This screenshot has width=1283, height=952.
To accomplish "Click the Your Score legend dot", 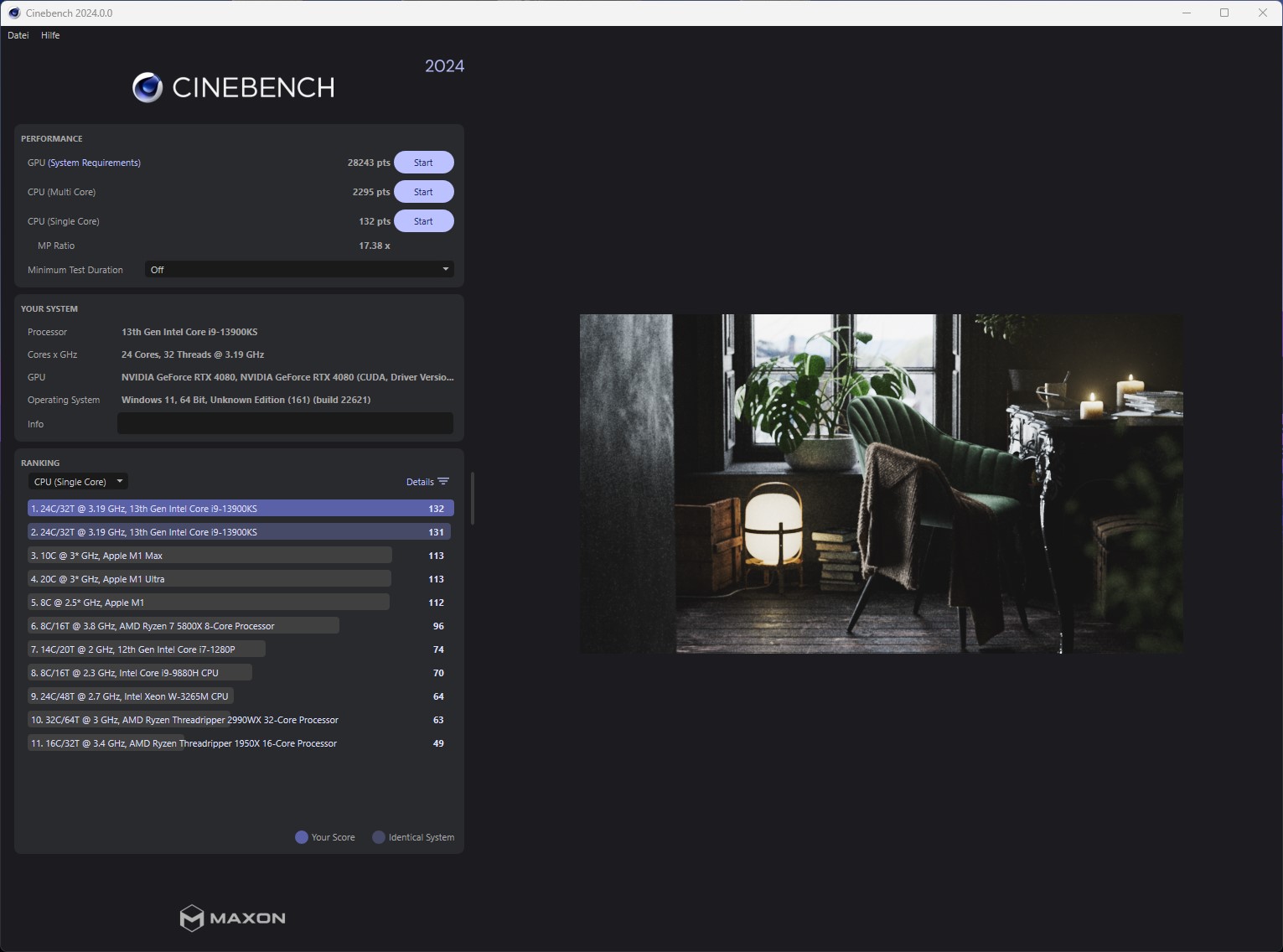I will tap(300, 836).
